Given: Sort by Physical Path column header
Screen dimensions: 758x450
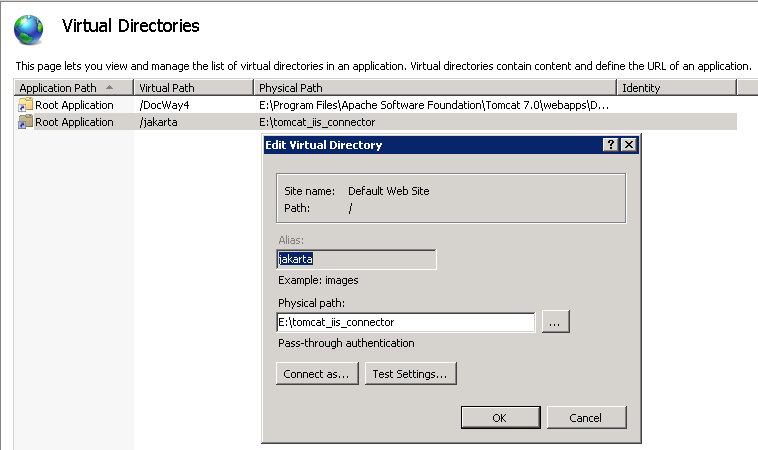Looking at the screenshot, I should 290,88.
